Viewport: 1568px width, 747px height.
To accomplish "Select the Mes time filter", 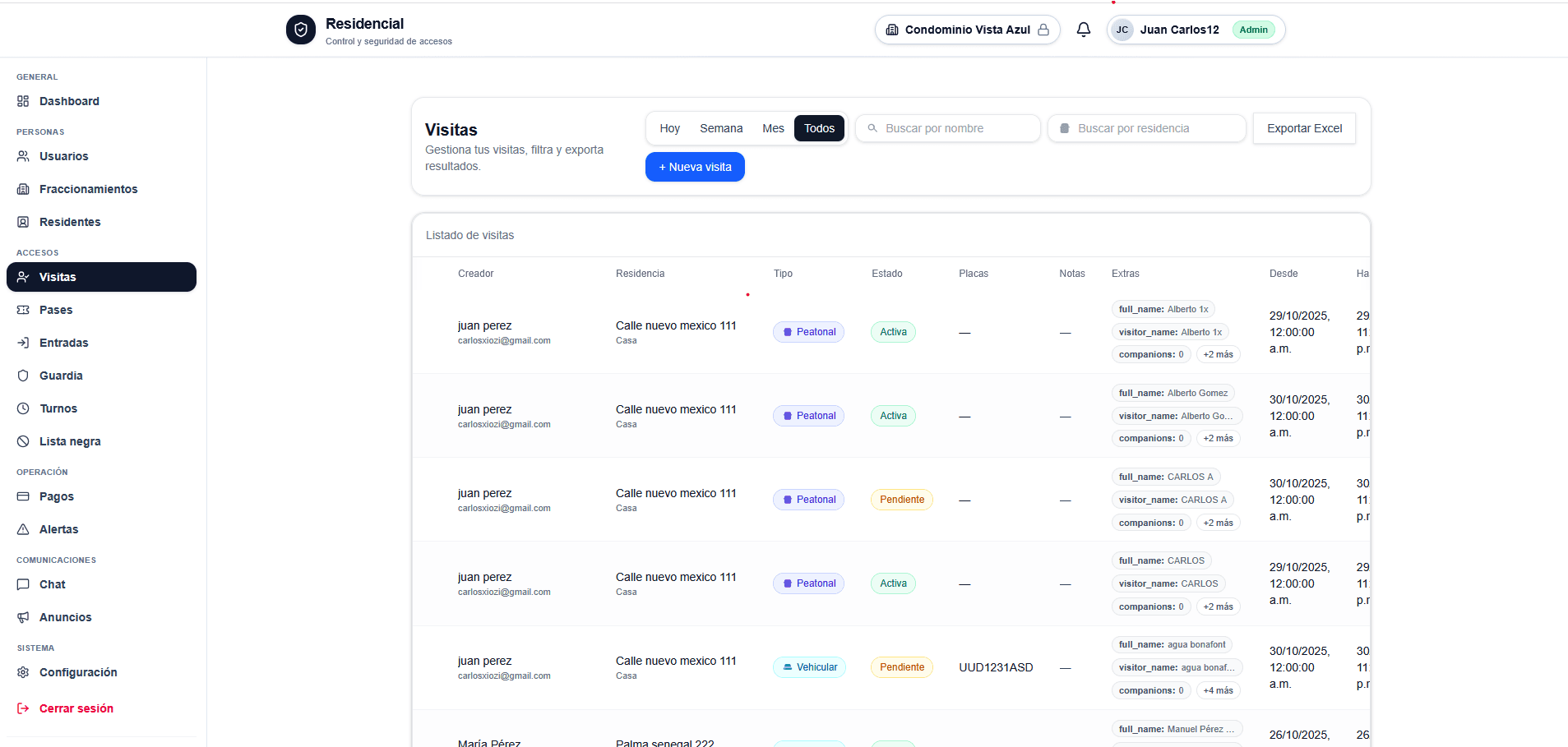I will click(x=772, y=128).
